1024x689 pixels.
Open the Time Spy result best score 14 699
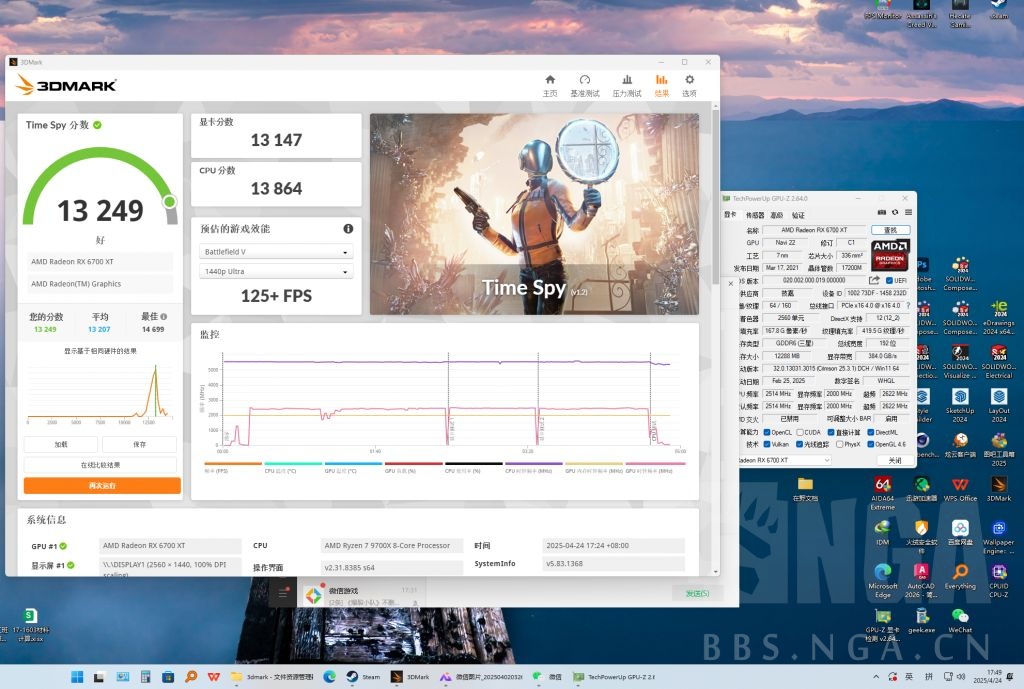(x=153, y=329)
